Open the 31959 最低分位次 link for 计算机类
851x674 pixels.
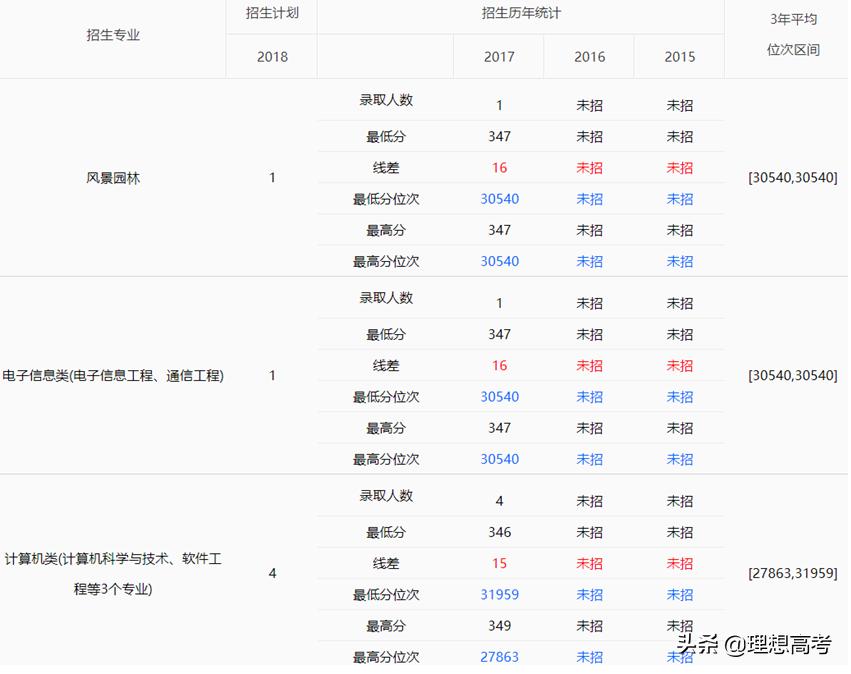499,594
